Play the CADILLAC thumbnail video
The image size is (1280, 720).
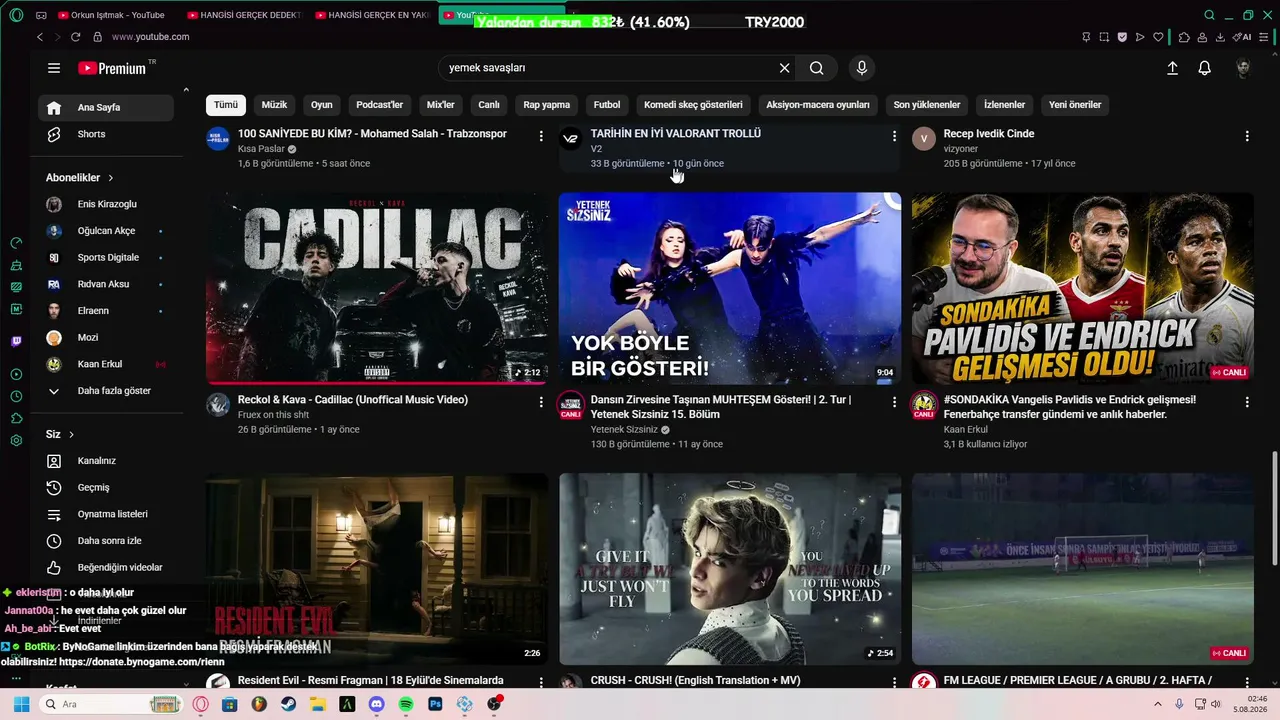377,288
